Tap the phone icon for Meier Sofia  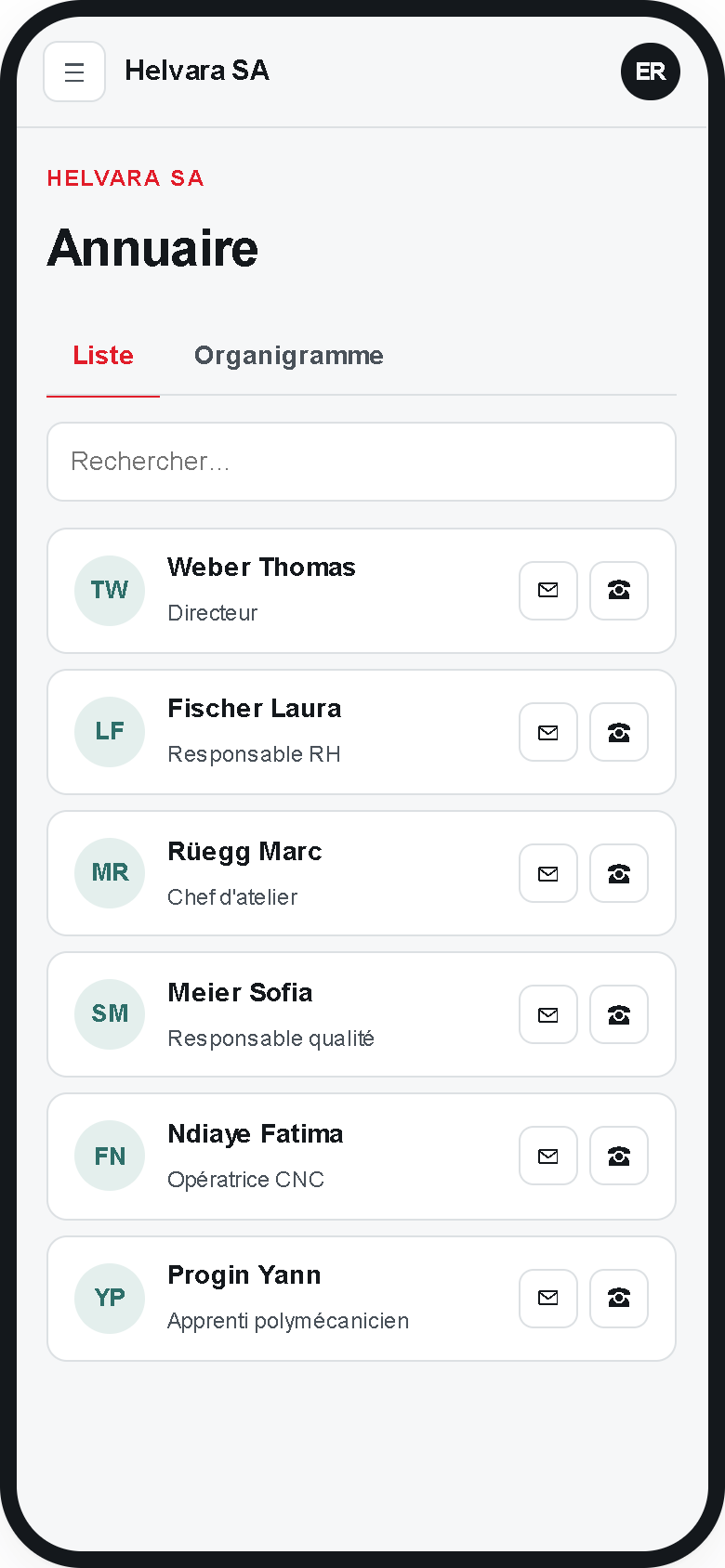619,1014
